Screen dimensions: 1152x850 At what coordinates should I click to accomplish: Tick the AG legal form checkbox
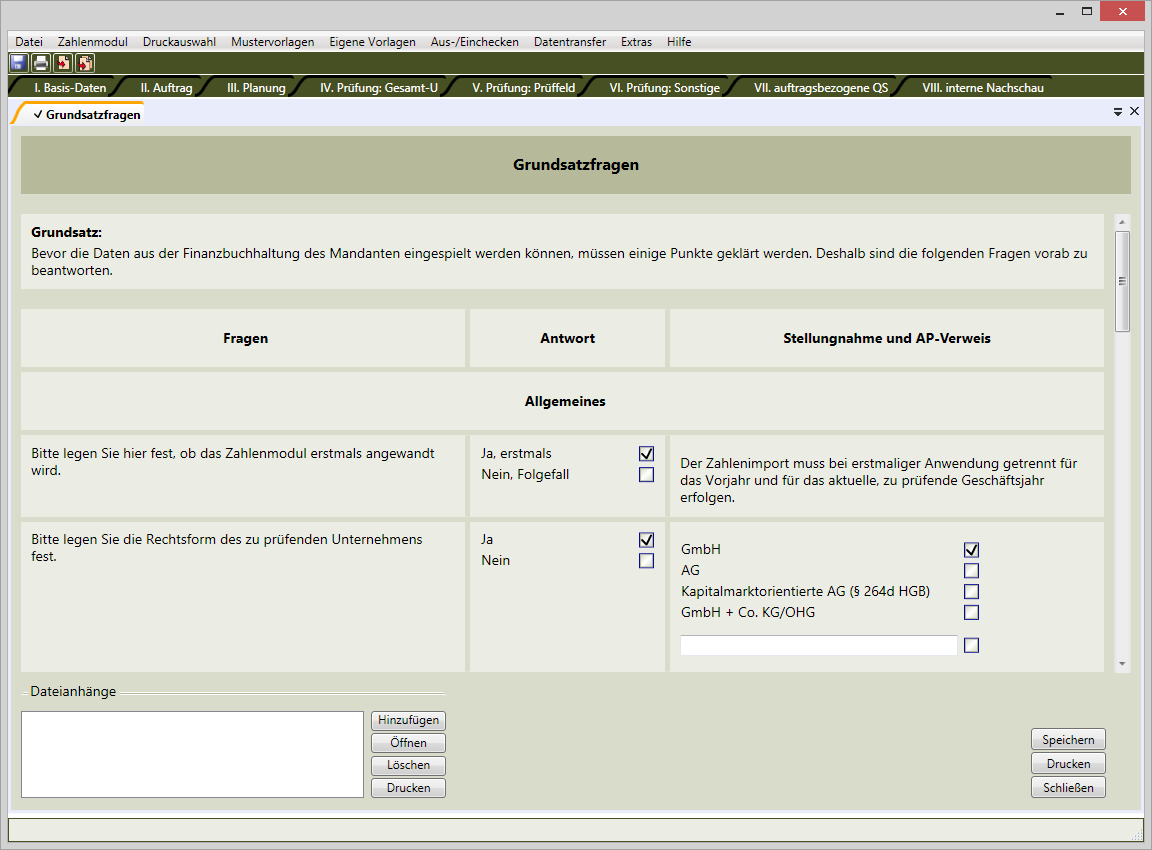[971, 571]
